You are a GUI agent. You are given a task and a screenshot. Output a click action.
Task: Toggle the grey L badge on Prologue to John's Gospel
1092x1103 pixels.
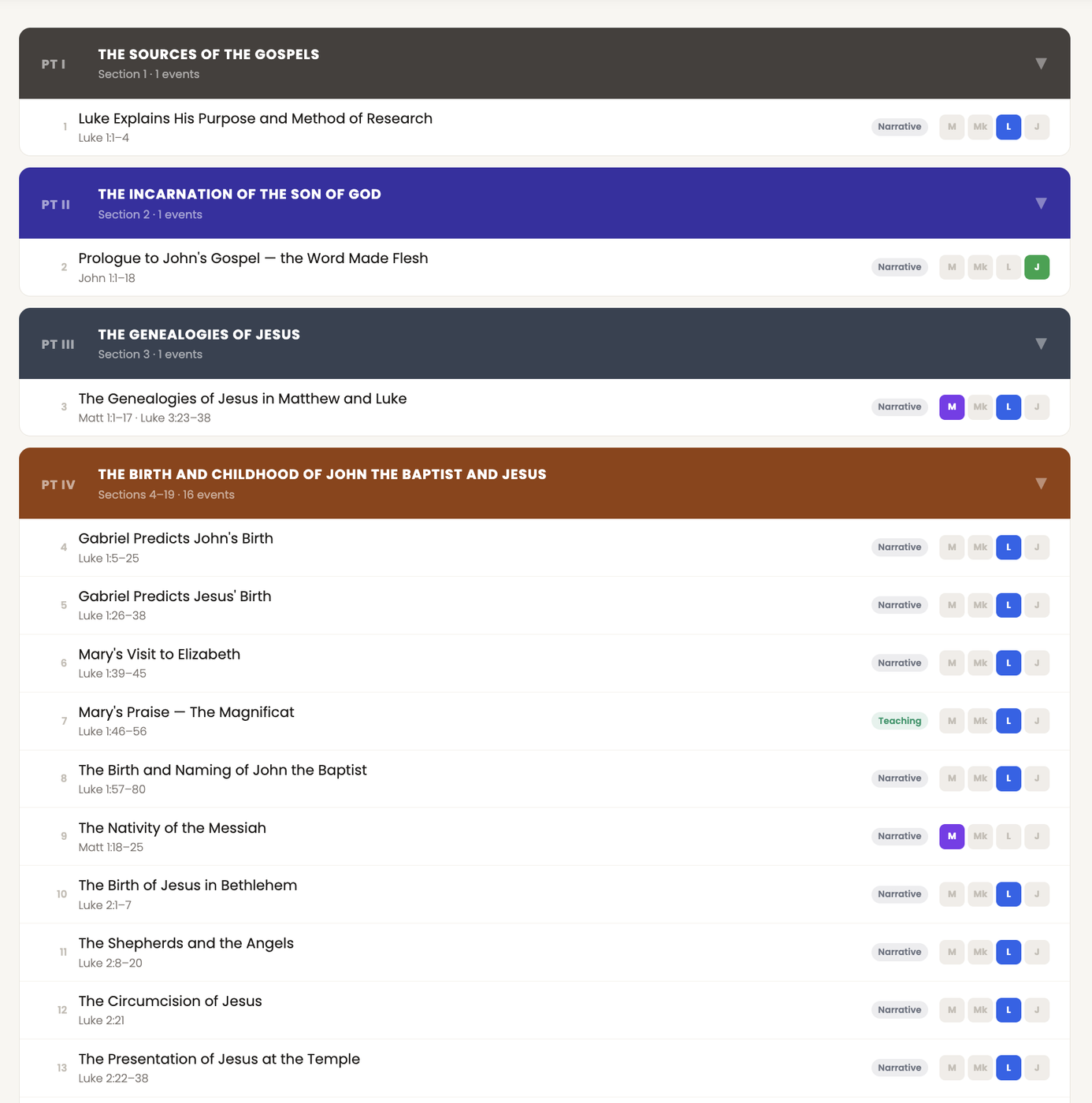[1008, 267]
